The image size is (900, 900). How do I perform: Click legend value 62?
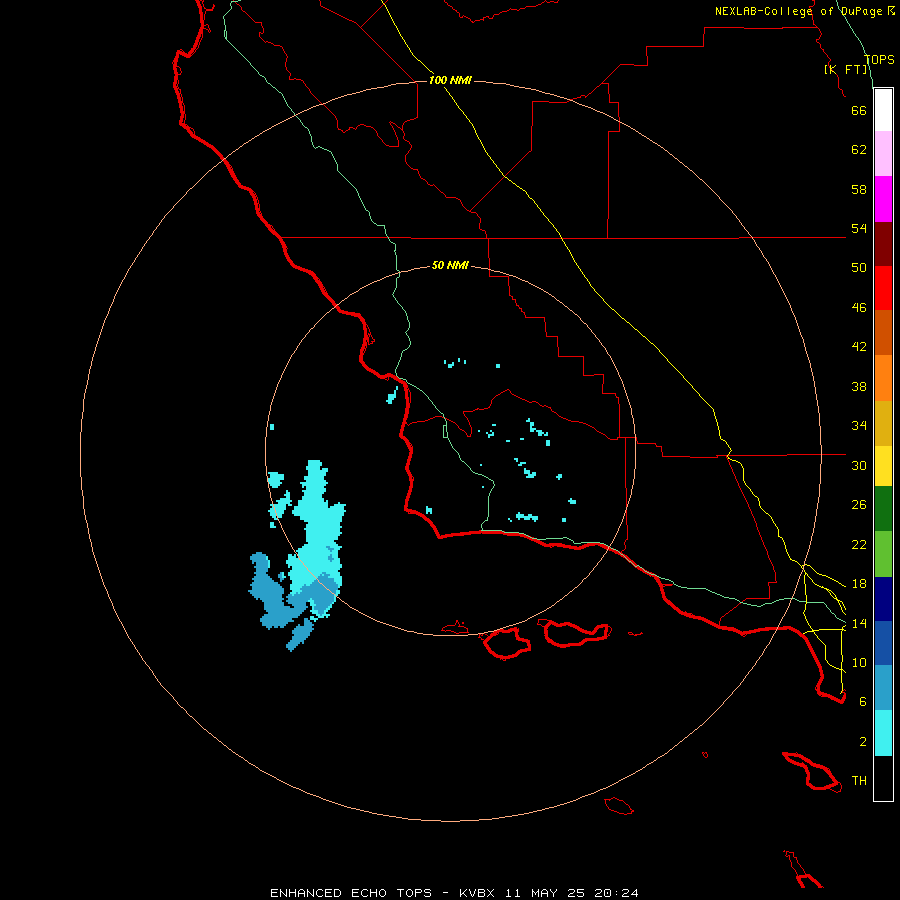coord(859,150)
